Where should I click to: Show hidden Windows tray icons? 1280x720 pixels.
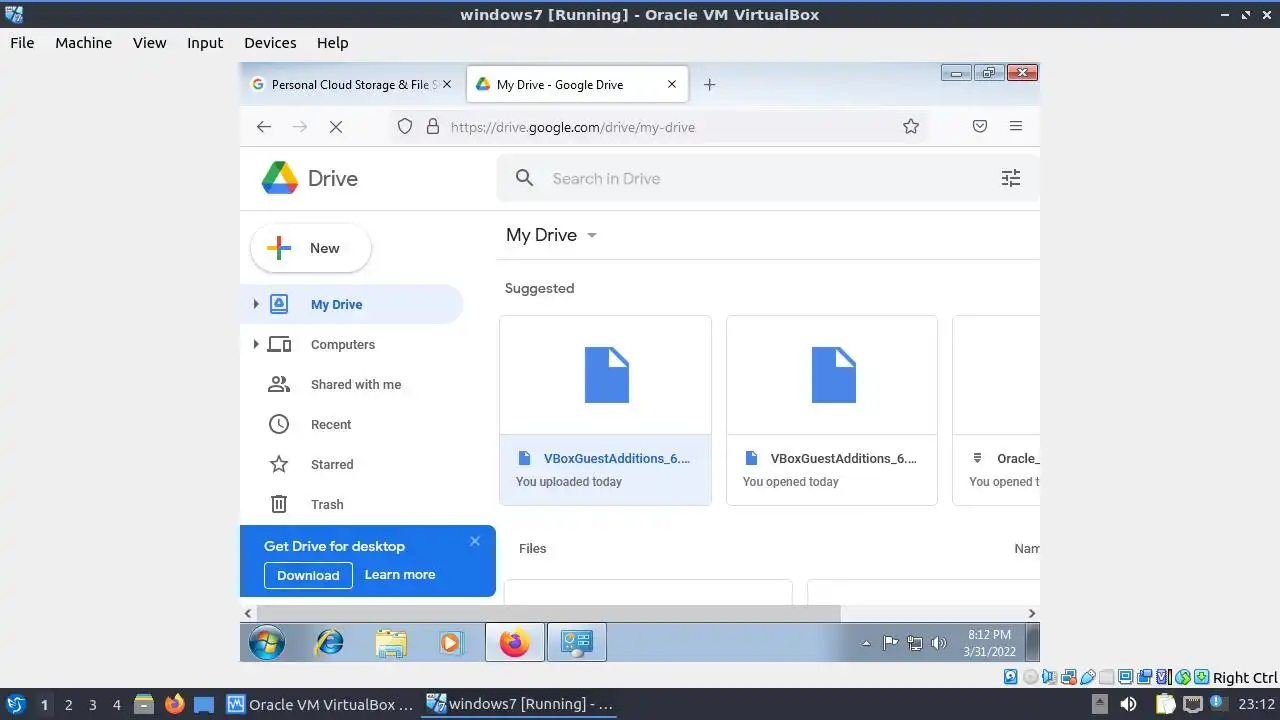coord(866,643)
